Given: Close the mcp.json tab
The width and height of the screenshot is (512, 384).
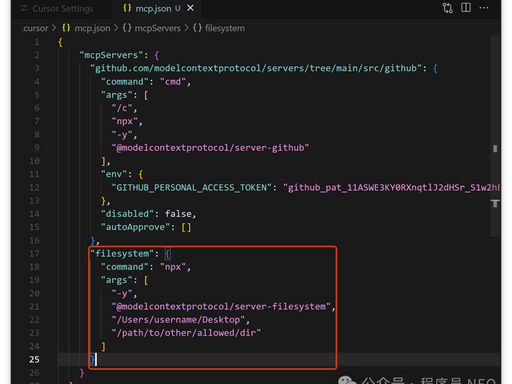Looking at the screenshot, I should coord(190,8).
